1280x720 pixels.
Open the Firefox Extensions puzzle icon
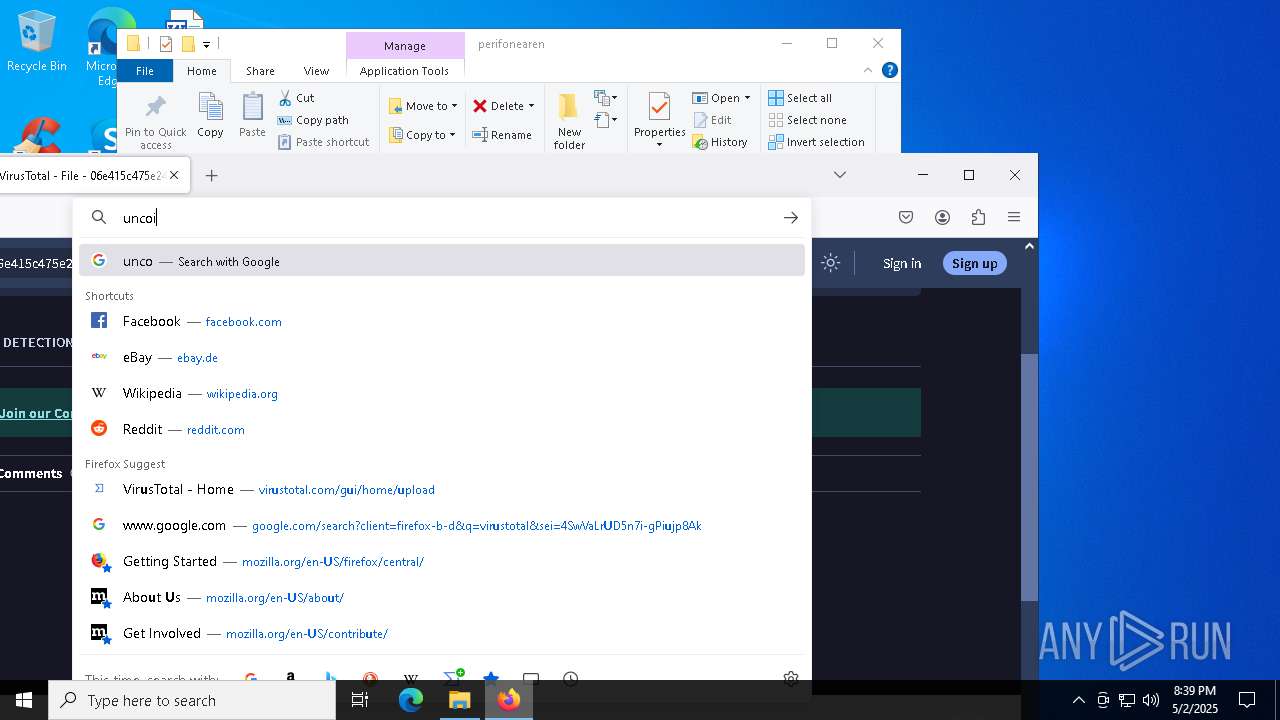pyautogui.click(x=978, y=217)
